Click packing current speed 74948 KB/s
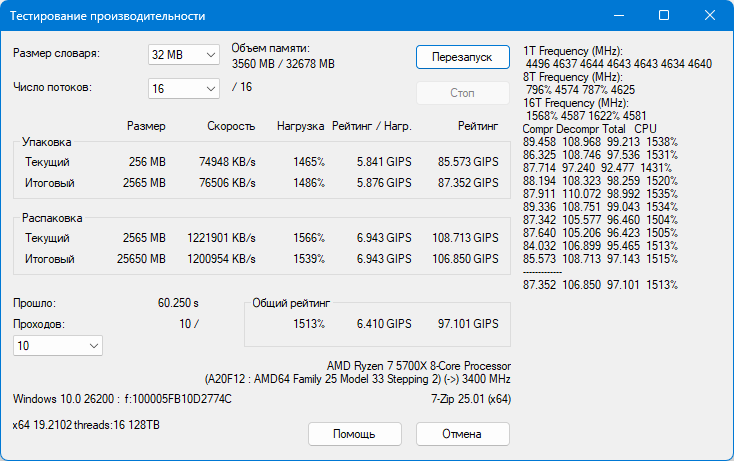The width and height of the screenshot is (734, 461). (227, 162)
